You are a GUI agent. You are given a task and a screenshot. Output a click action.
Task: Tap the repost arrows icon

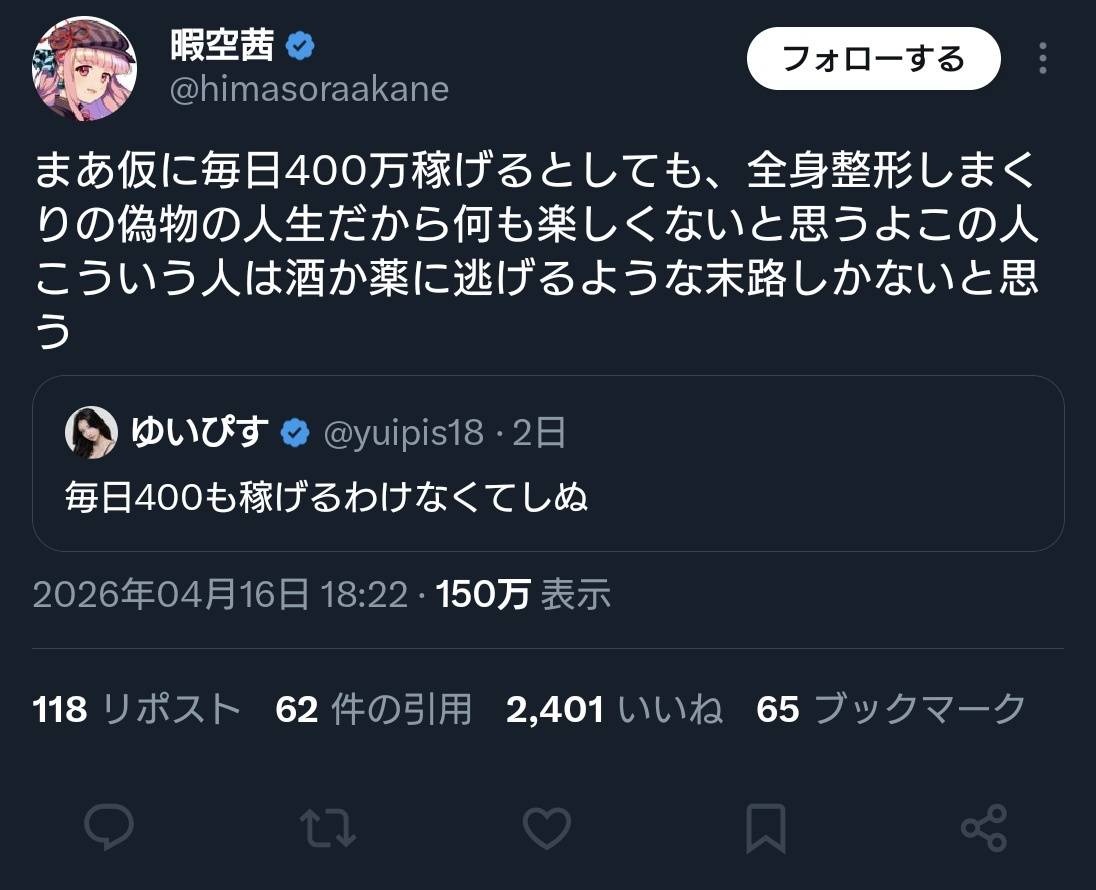[327, 829]
